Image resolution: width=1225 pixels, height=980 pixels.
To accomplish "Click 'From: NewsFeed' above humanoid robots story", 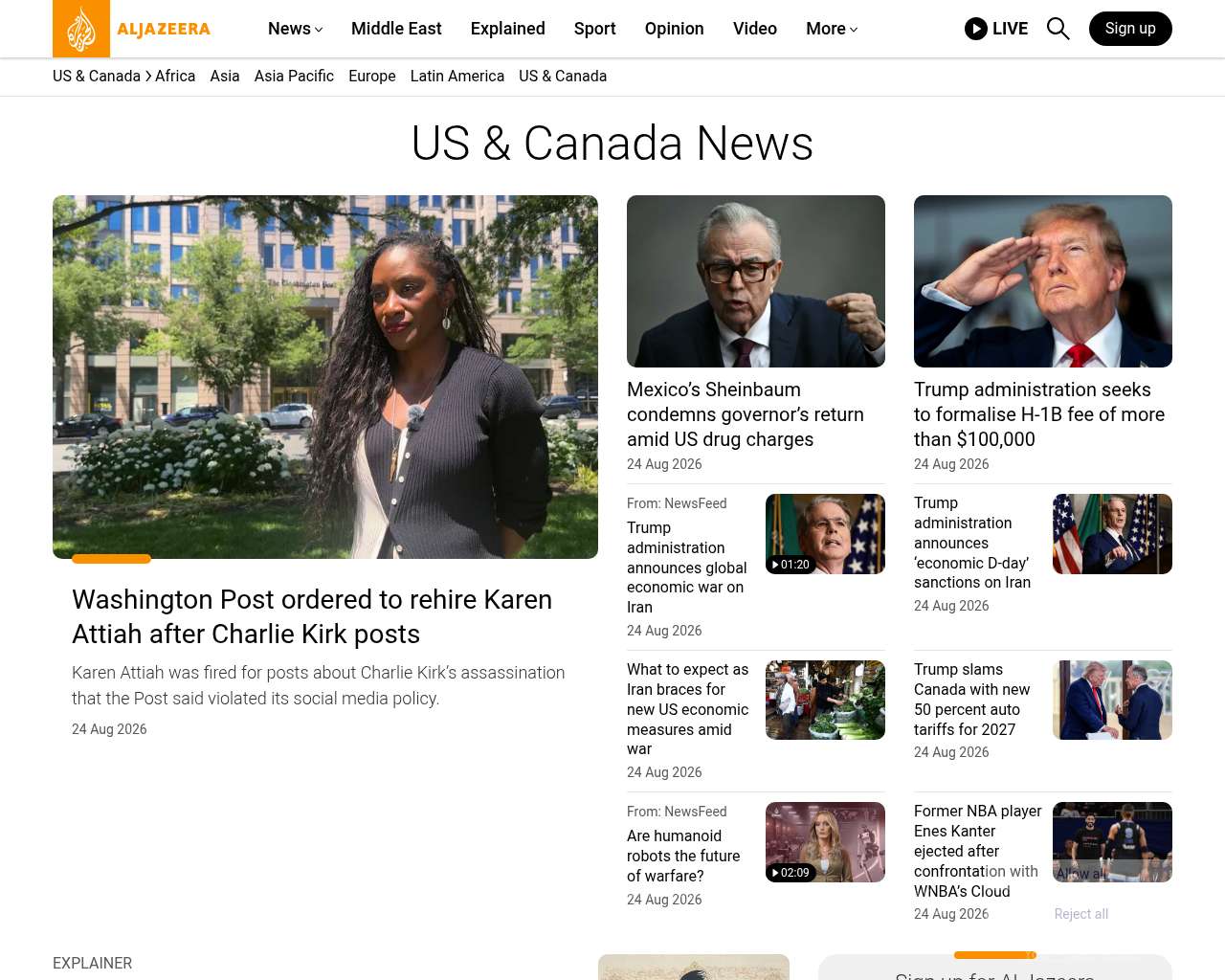I will tap(677, 812).
